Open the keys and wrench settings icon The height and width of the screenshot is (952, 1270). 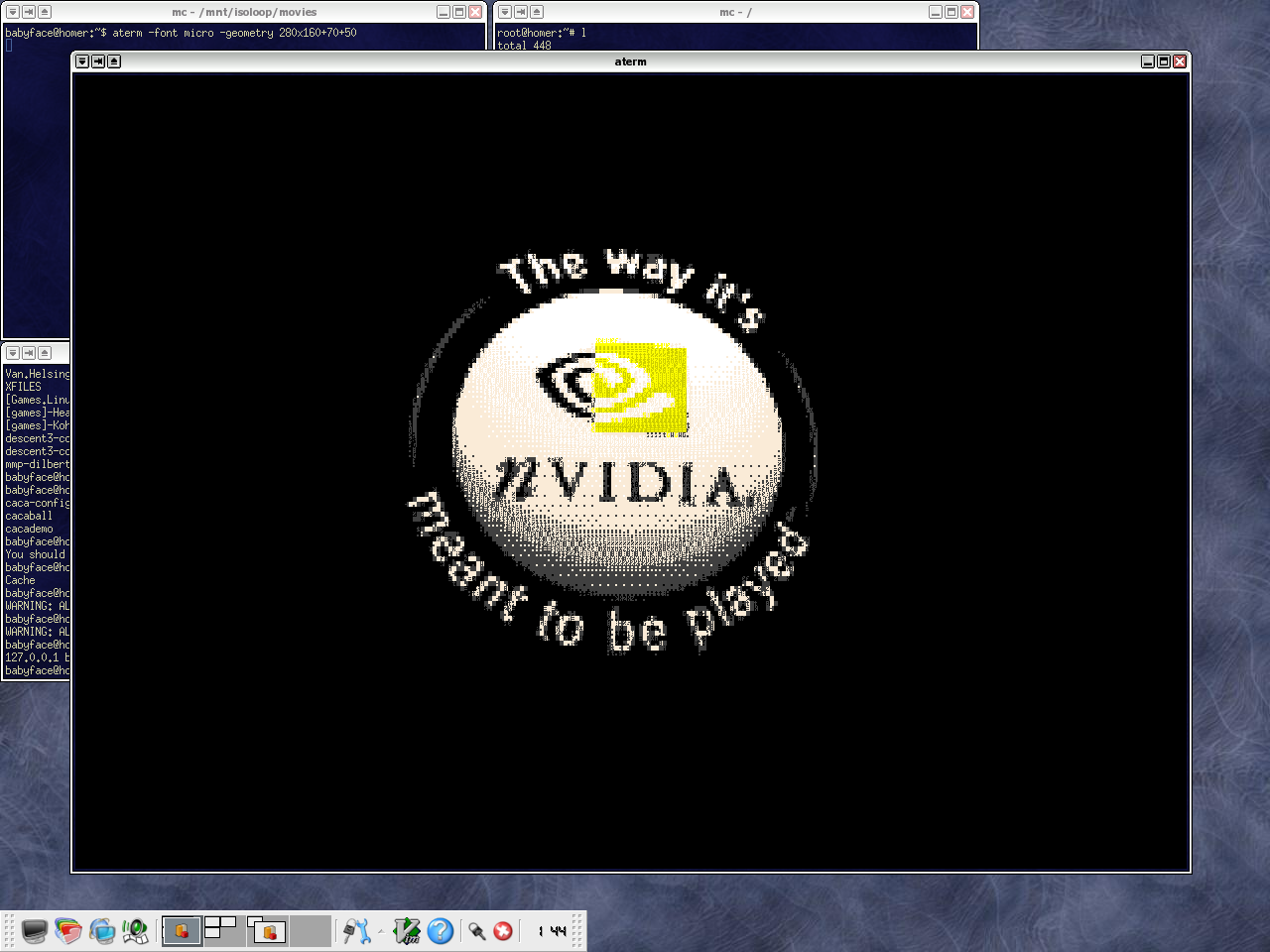pyautogui.click(x=355, y=931)
